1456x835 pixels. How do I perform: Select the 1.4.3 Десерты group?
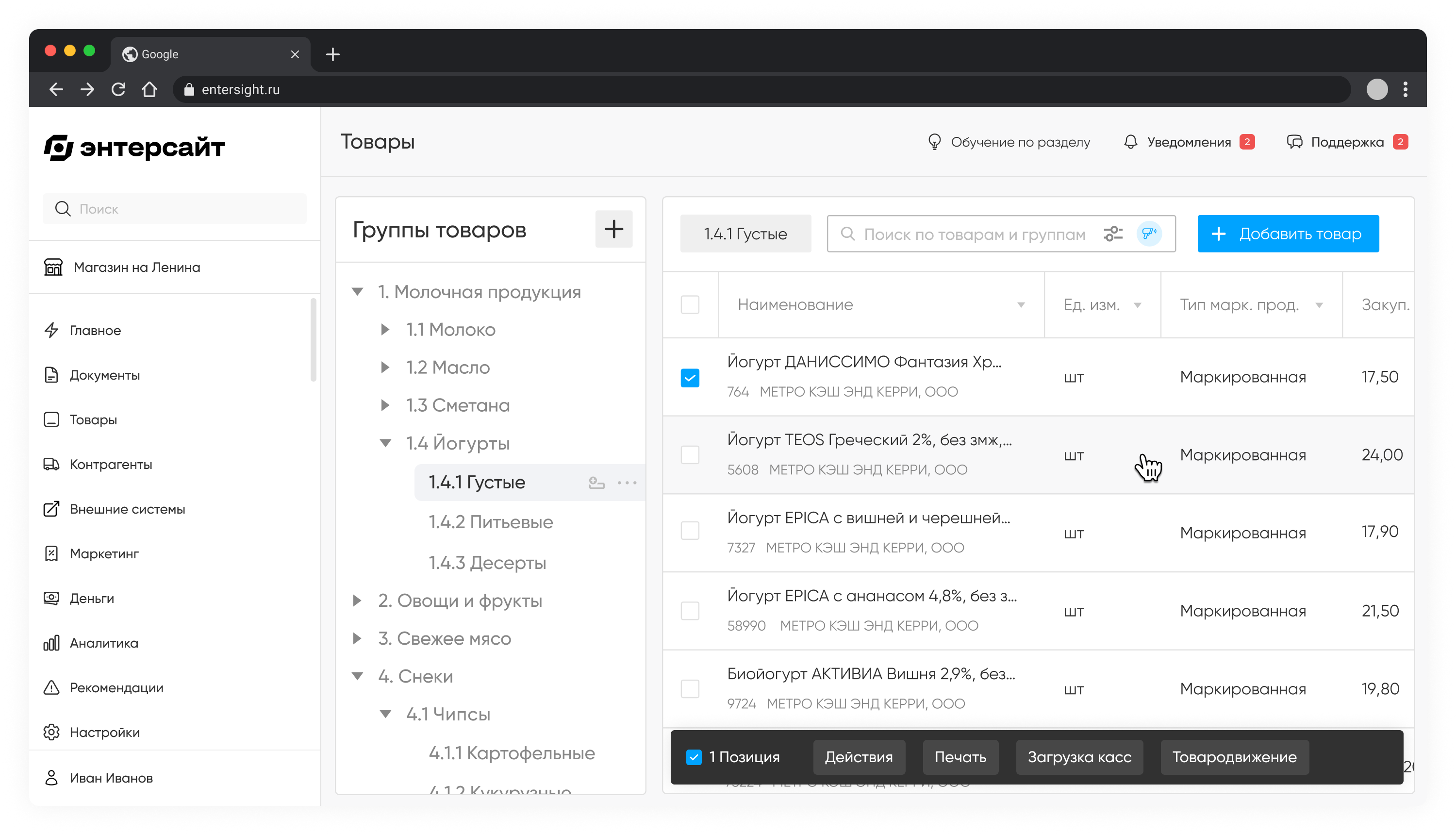487,563
